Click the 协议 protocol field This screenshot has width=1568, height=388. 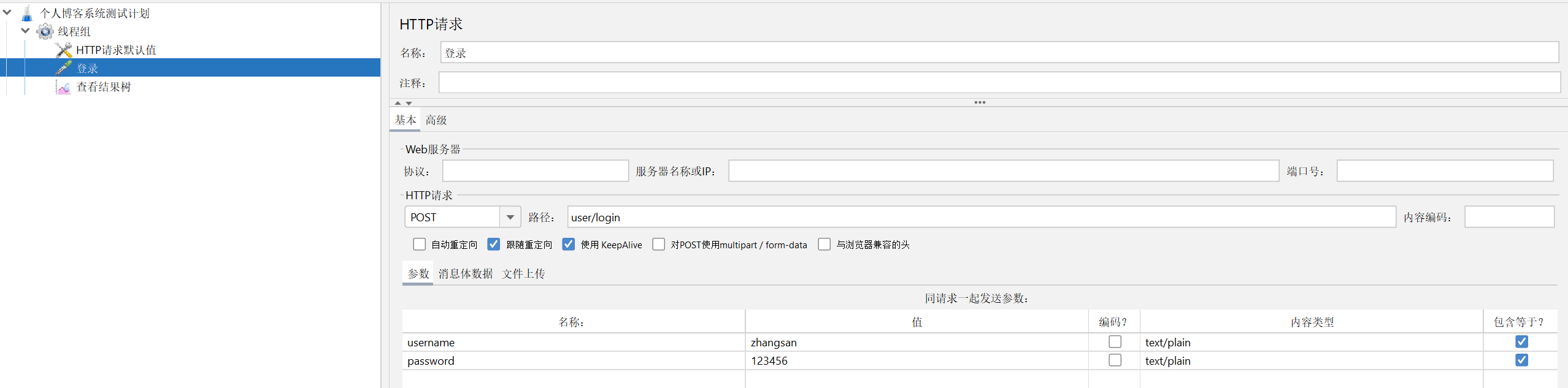point(536,171)
